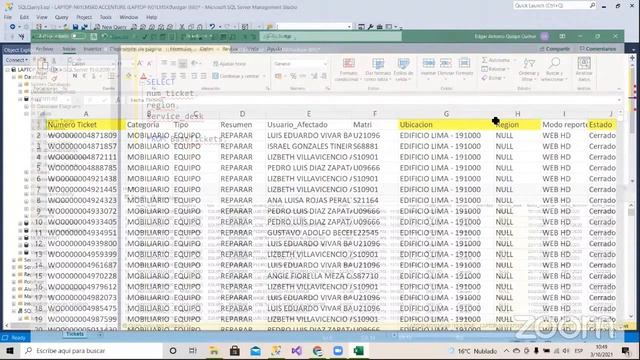Open Zoom from the Windows taskbar
640x360 pixels.
tap(338, 351)
